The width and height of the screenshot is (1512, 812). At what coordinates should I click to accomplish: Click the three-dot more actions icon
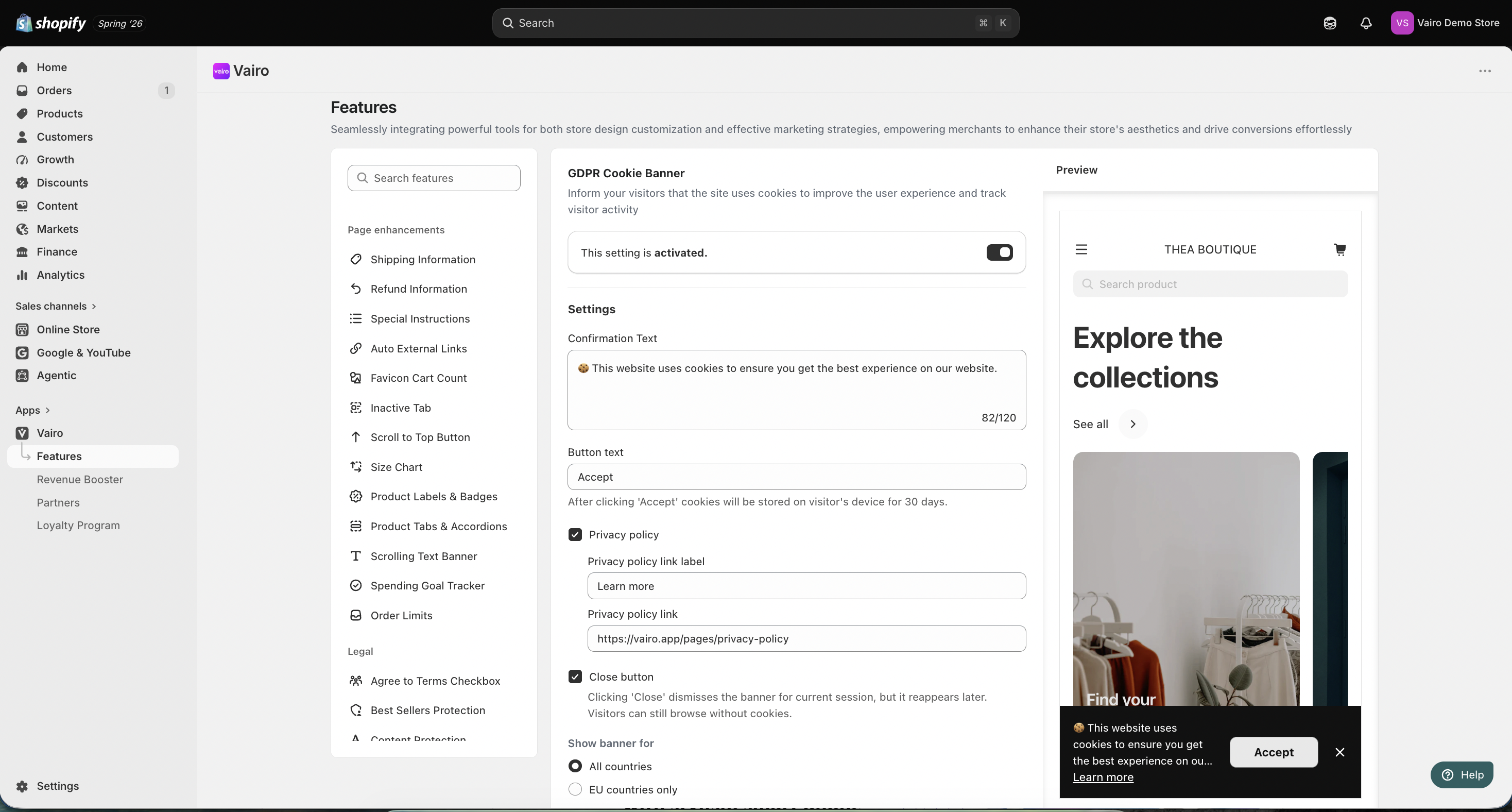tap(1485, 71)
